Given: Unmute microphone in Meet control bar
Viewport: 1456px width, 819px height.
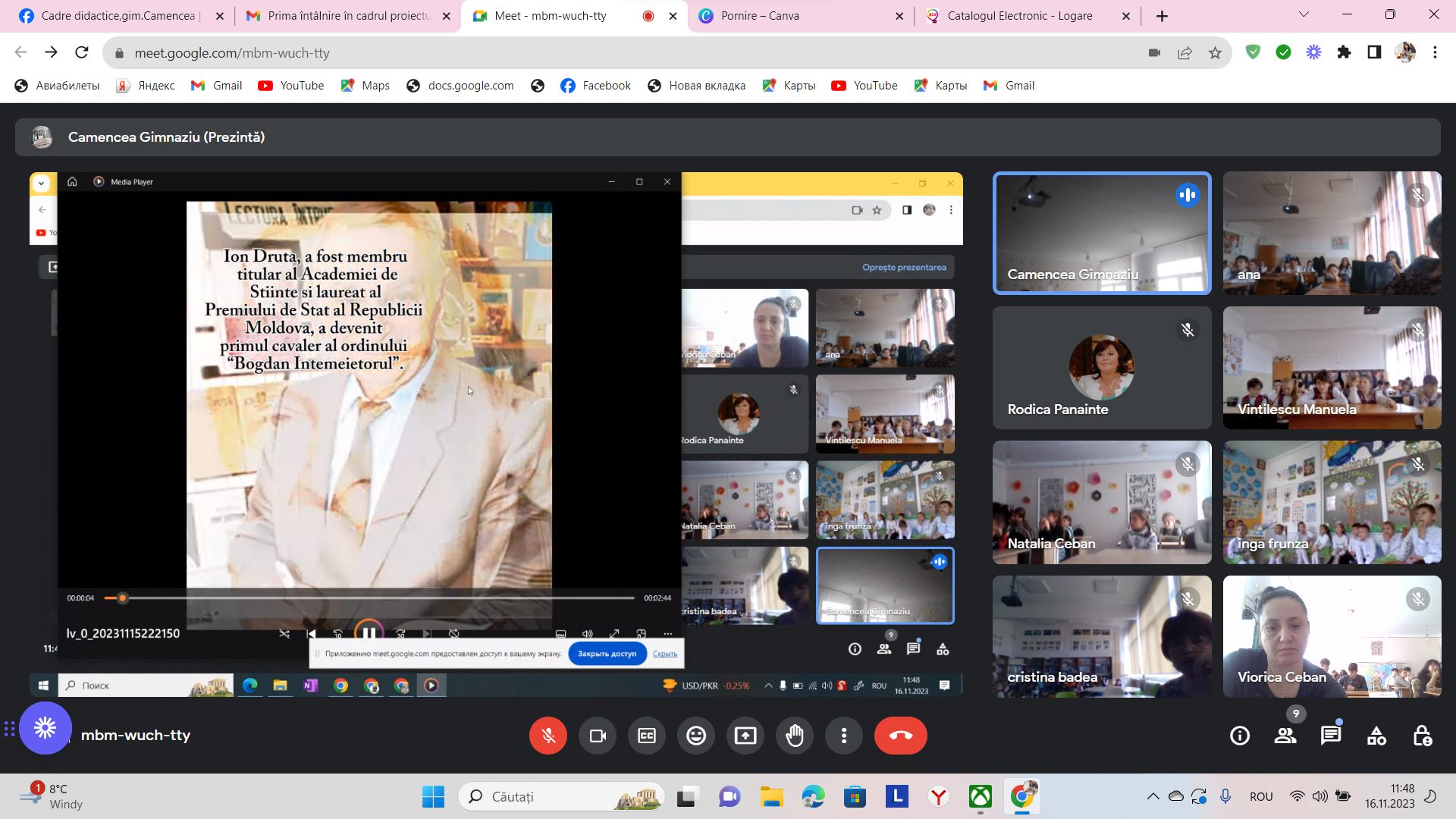Looking at the screenshot, I should tap(548, 736).
